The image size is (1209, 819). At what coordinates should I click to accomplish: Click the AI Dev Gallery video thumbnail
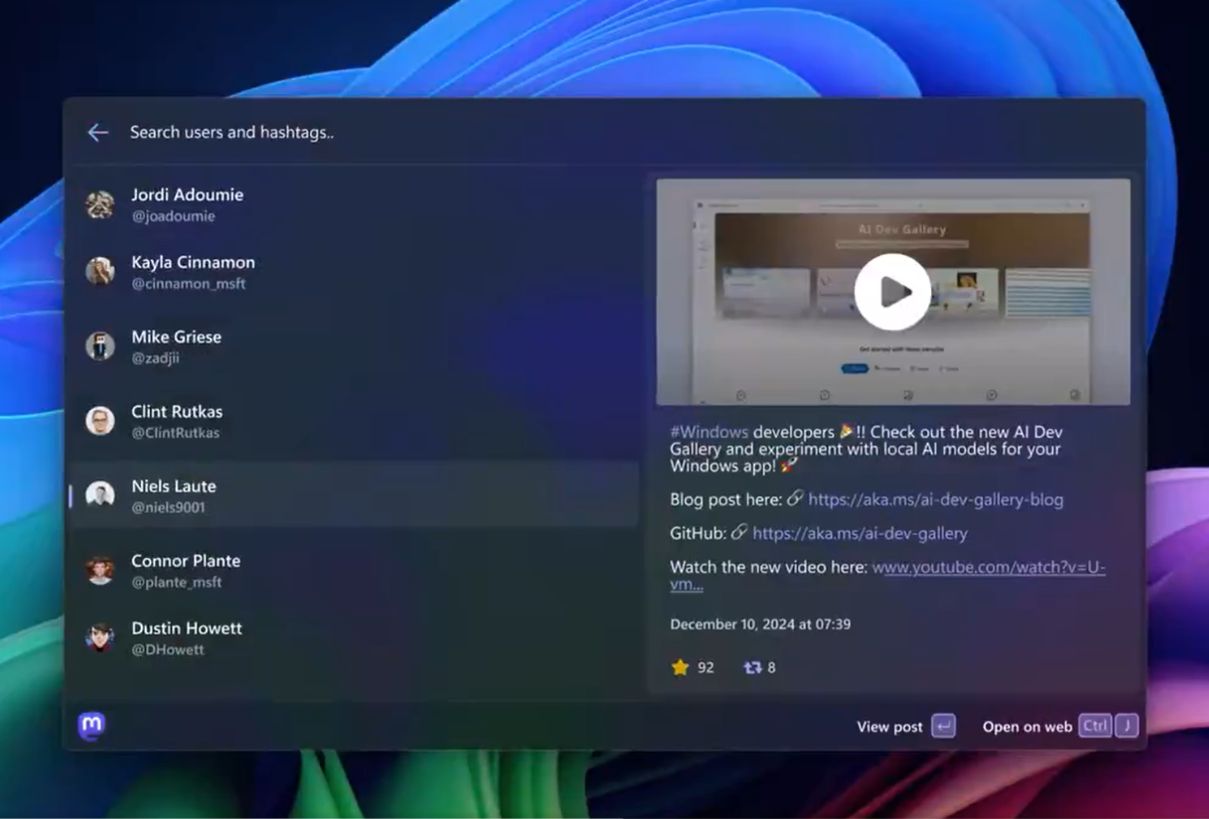[x=893, y=292]
